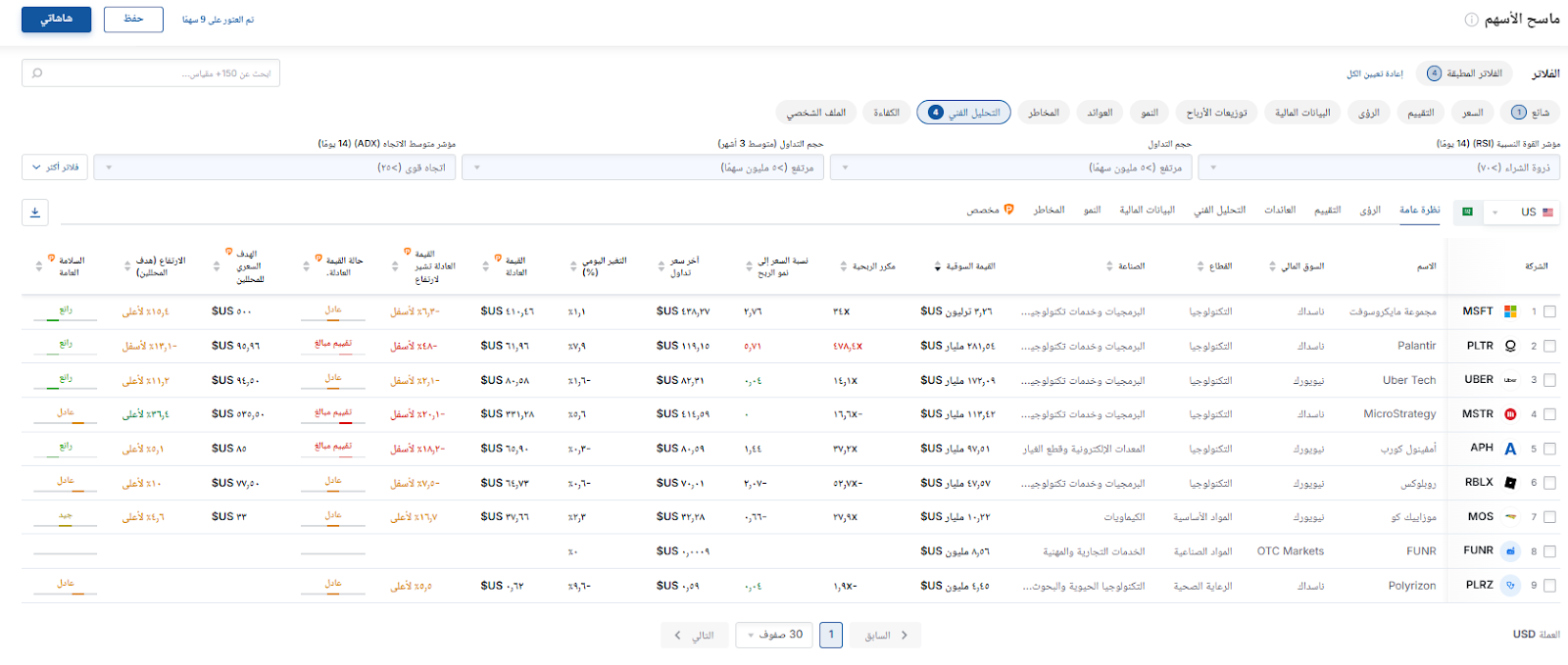This screenshot has height=665, width=1568.
Task: Open the حجم التداول filter dropdown
Action: point(1010,167)
